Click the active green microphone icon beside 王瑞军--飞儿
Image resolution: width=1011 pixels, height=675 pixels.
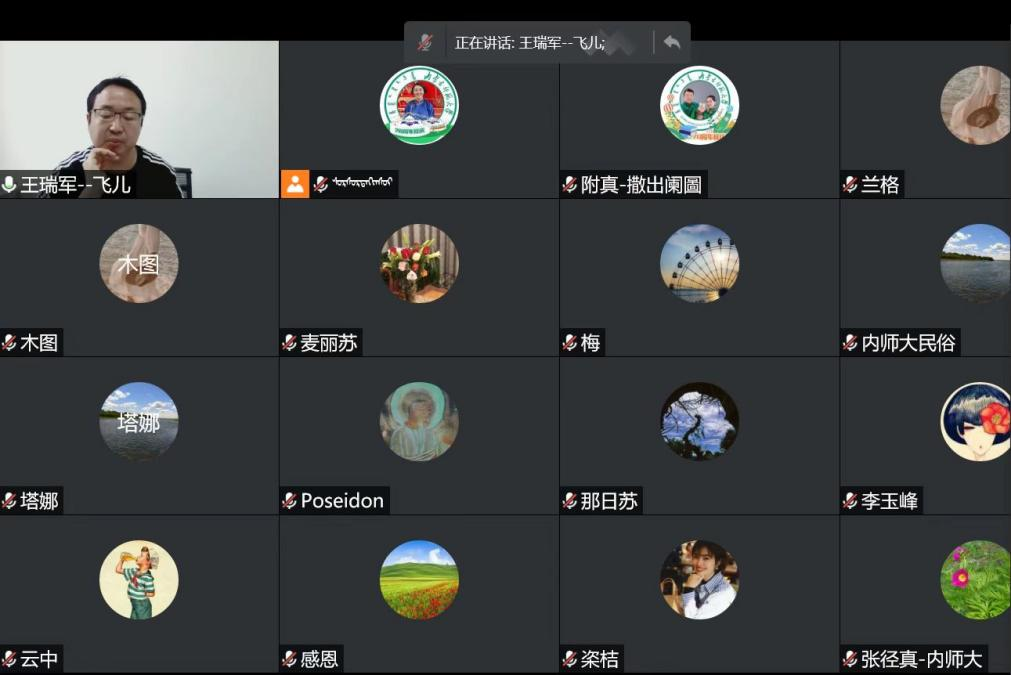click(x=10, y=184)
